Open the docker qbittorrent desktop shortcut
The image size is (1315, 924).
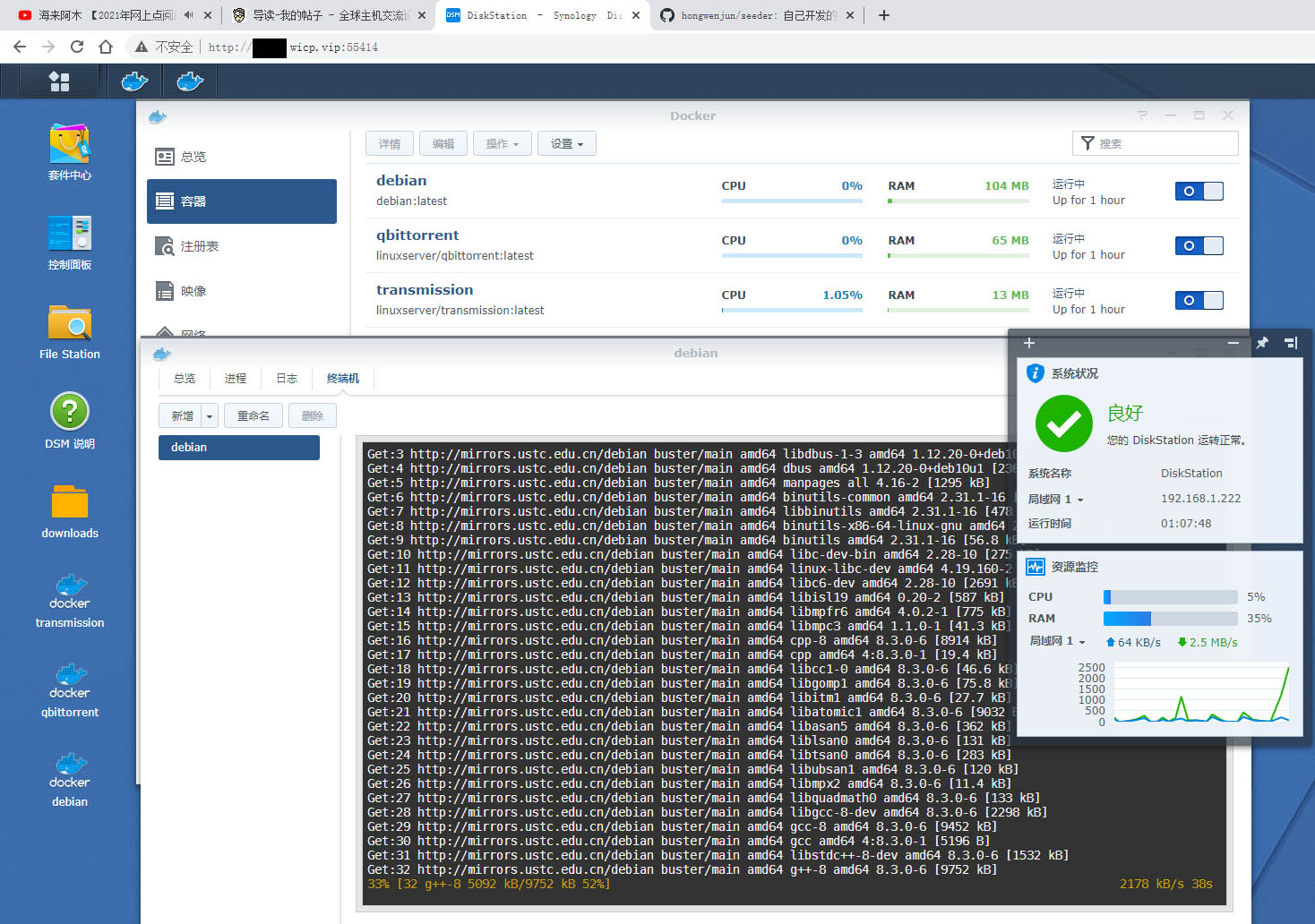[x=70, y=690]
